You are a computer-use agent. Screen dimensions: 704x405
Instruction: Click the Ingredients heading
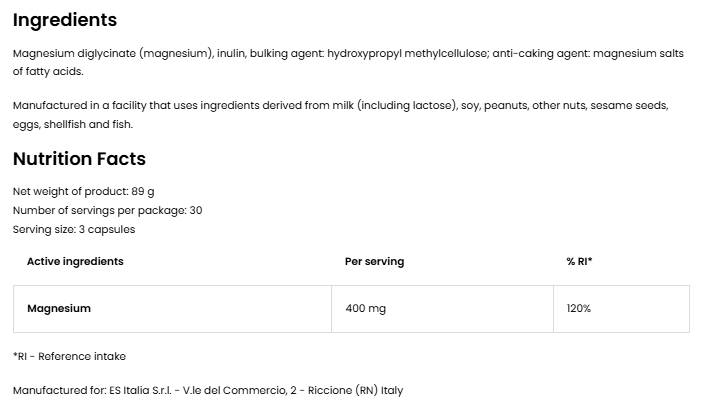65,20
